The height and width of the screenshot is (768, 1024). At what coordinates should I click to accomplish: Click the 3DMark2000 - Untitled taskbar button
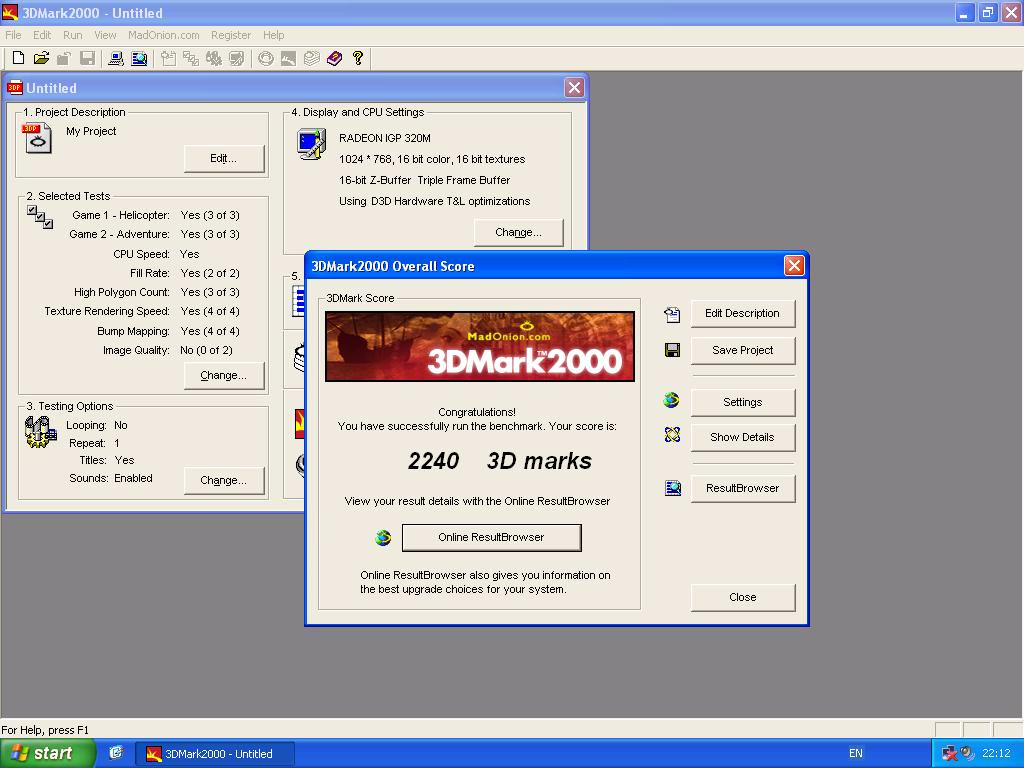click(215, 754)
